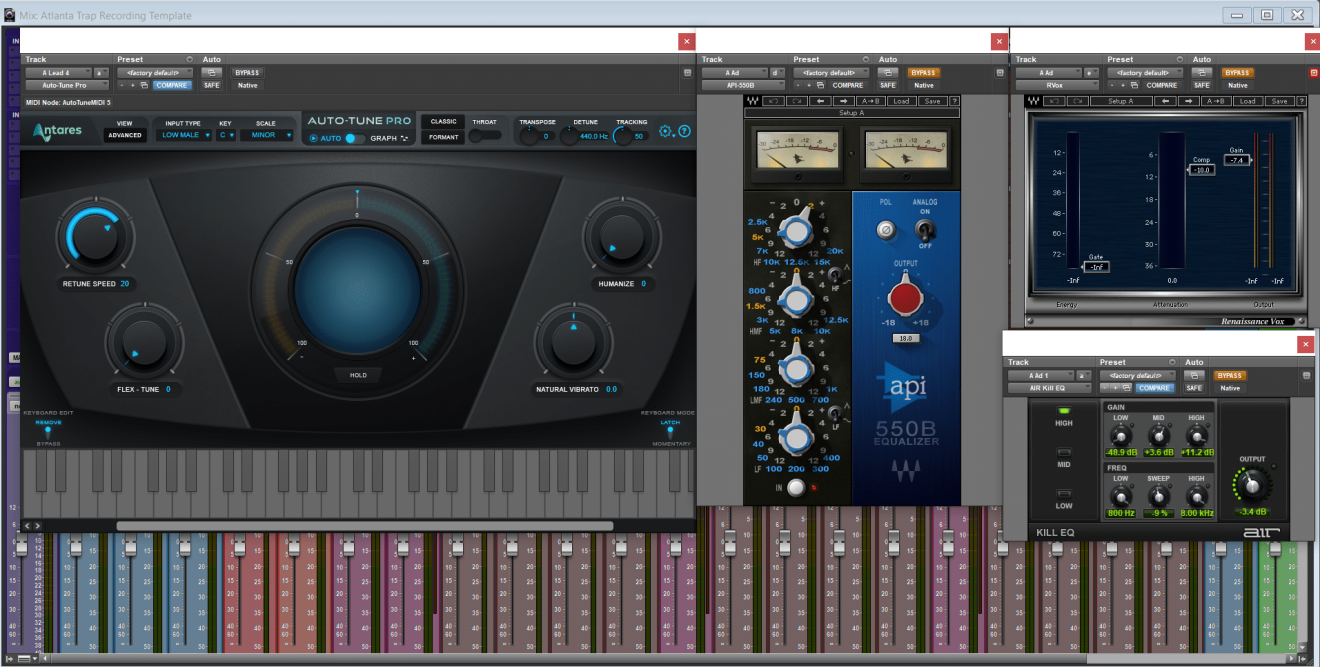Click the Auto-Tune help question mark icon

click(x=684, y=131)
